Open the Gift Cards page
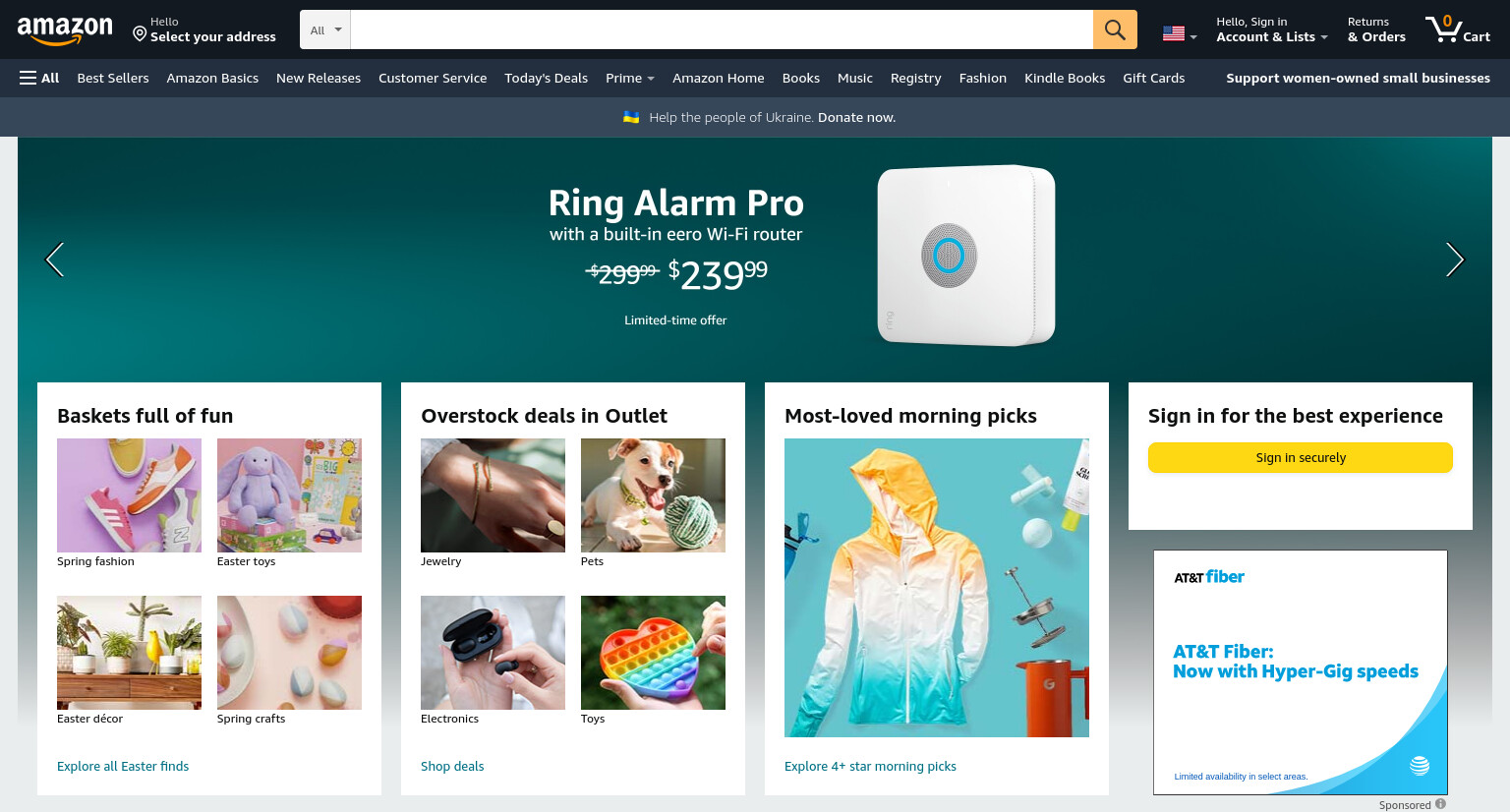Viewport: 1510px width, 812px height. 1154,78
